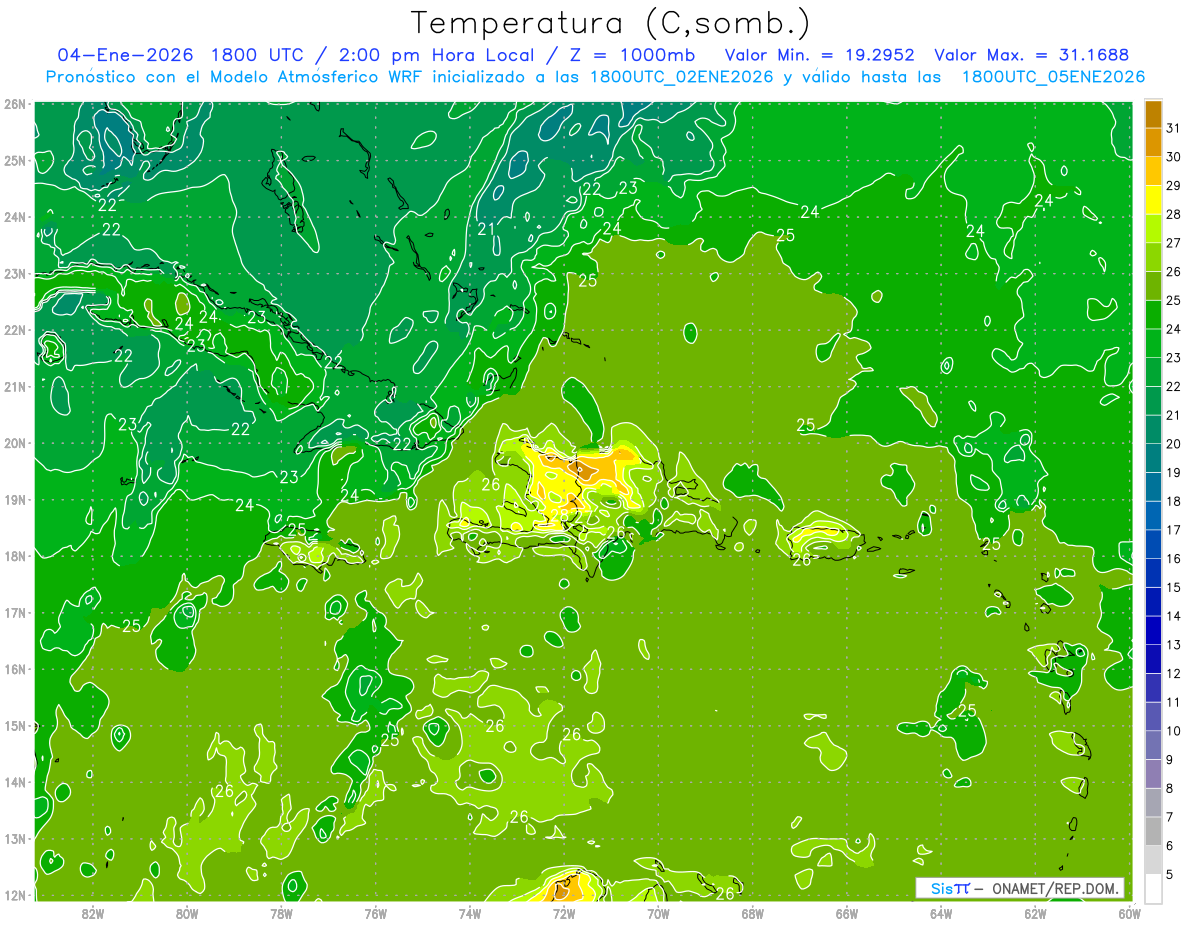Click the '31' value on the color bar scale
This screenshot has height=927, width=1200.
pos(1173,128)
